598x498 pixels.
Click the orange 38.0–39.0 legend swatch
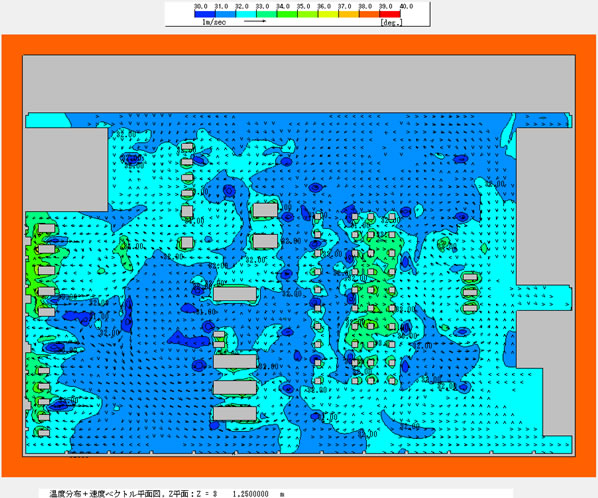[x=369, y=14]
